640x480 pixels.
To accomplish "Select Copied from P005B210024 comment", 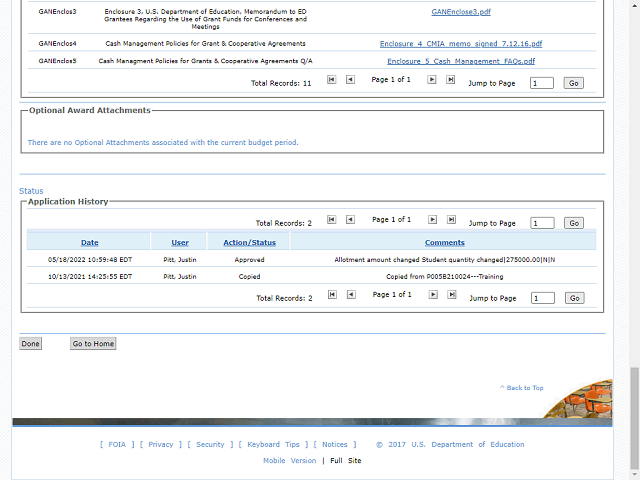I will [x=444, y=277].
